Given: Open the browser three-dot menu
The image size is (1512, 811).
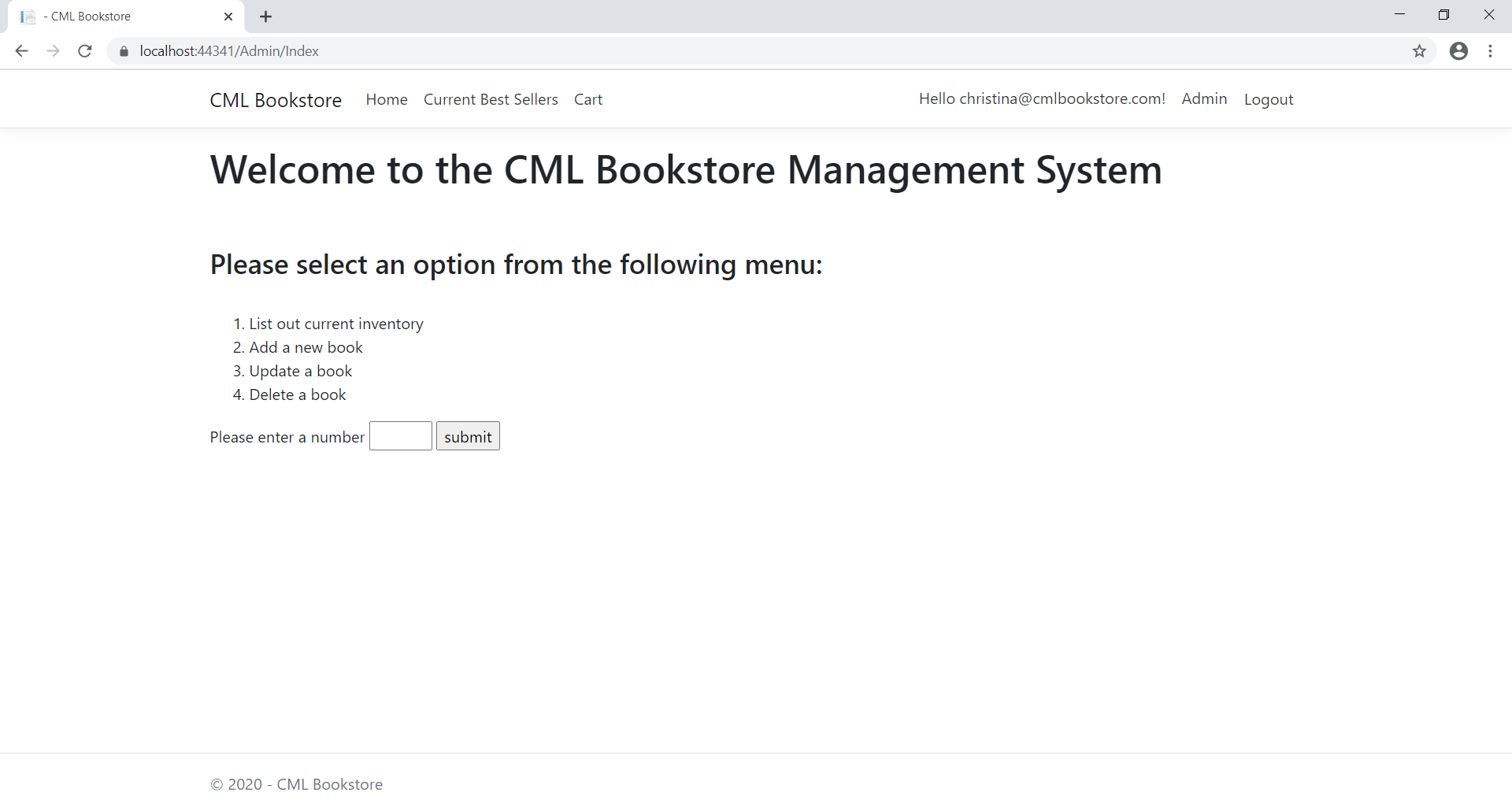Looking at the screenshot, I should (x=1490, y=51).
